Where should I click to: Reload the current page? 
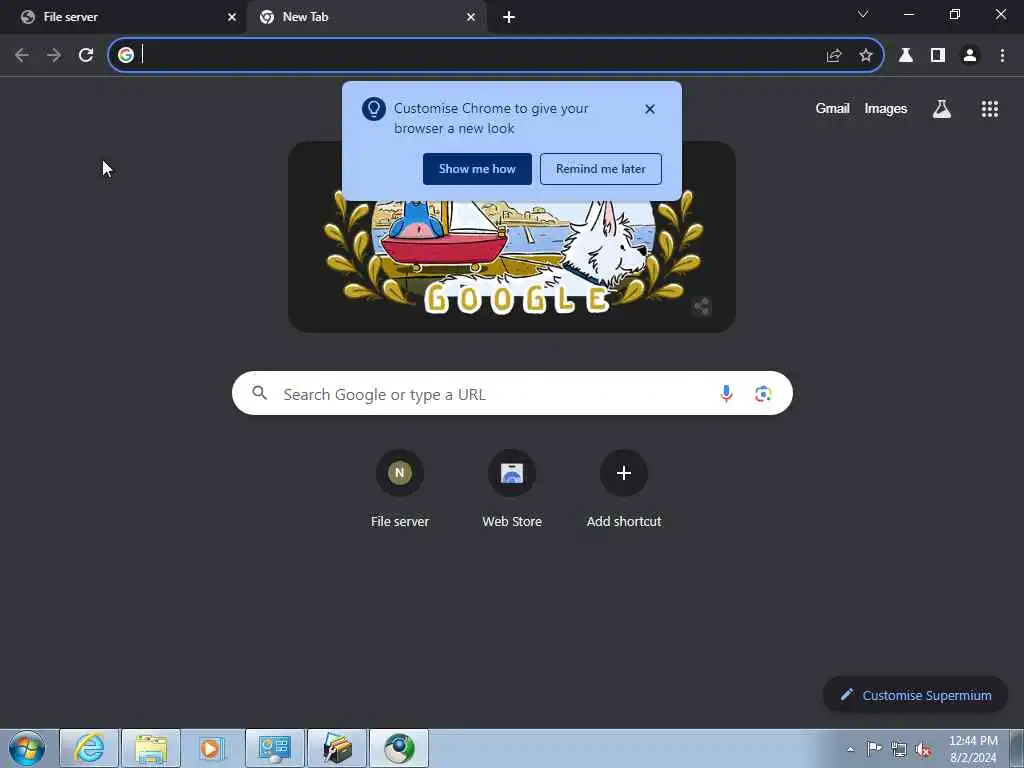tap(86, 55)
